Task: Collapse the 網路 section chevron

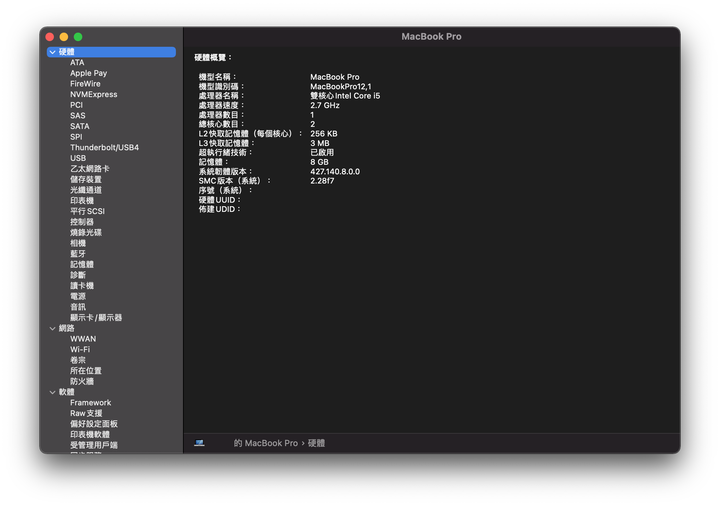Action: pos(52,328)
